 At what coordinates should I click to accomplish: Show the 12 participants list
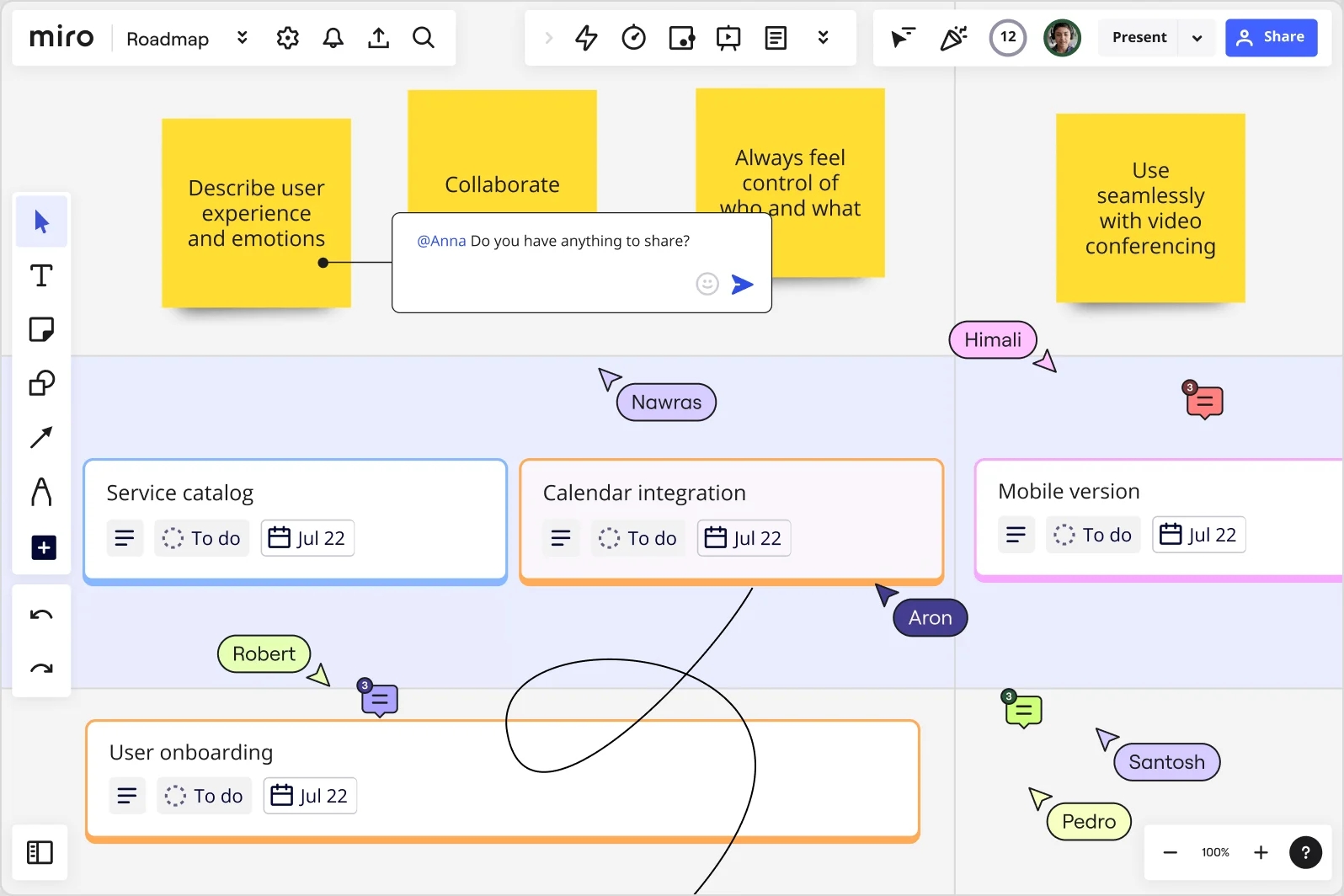click(1007, 38)
